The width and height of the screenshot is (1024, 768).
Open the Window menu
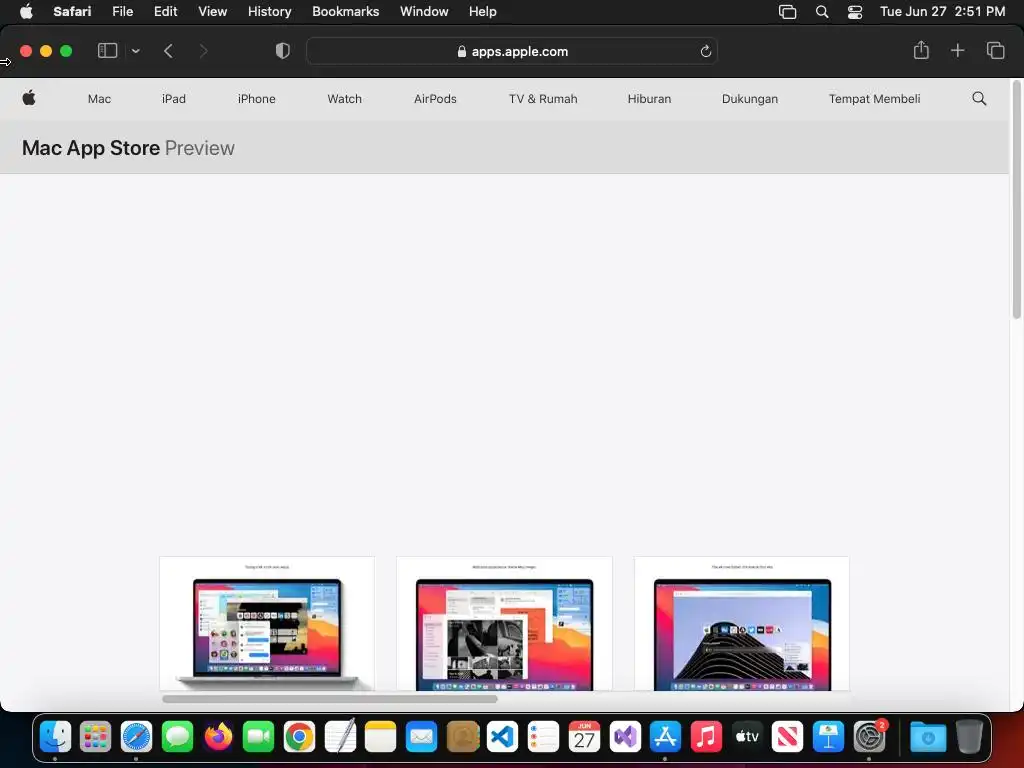point(424,12)
